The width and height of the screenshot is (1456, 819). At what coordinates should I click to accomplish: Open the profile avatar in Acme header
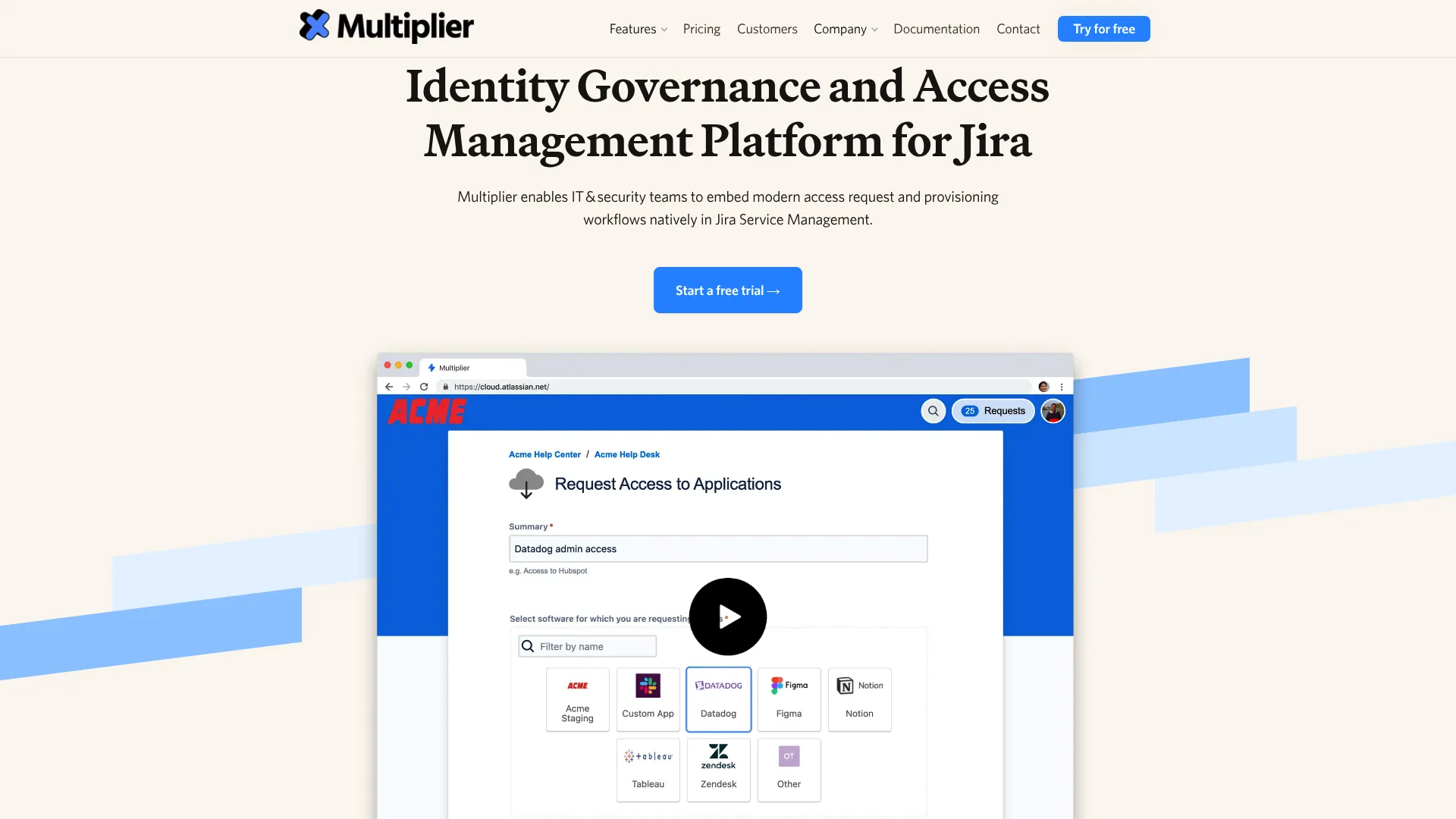point(1053,411)
